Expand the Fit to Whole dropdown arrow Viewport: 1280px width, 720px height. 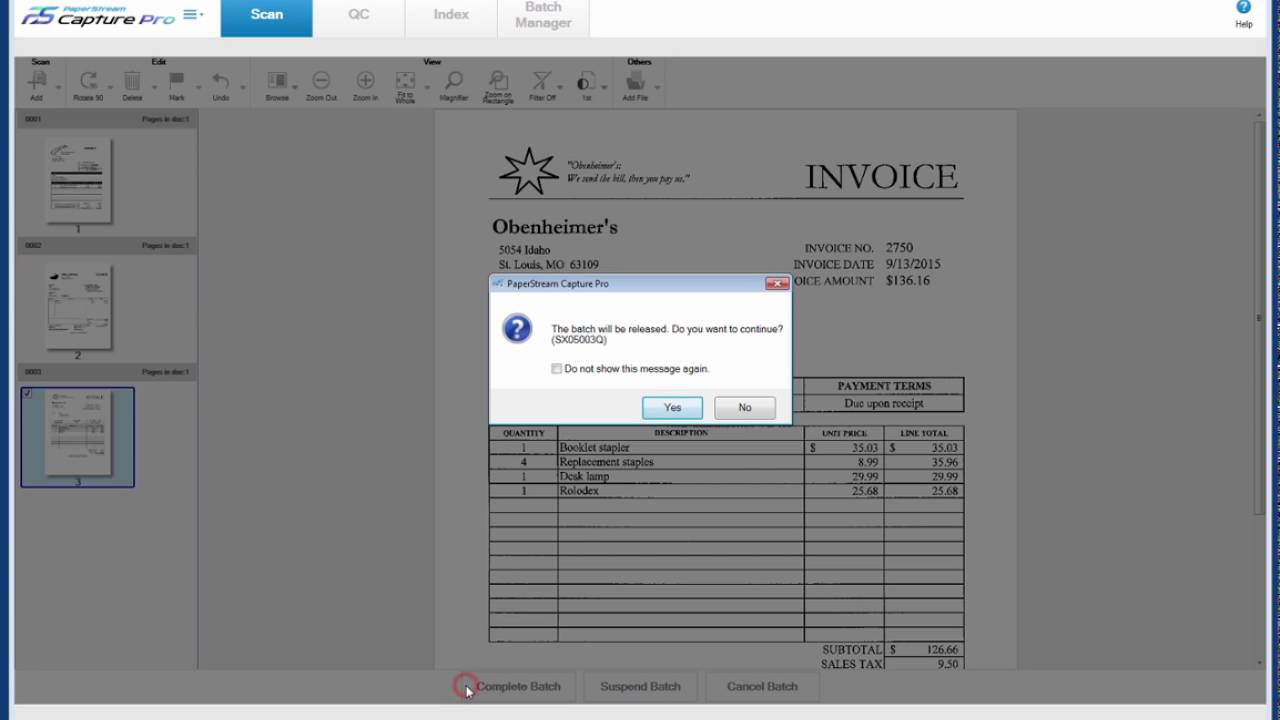pos(427,87)
